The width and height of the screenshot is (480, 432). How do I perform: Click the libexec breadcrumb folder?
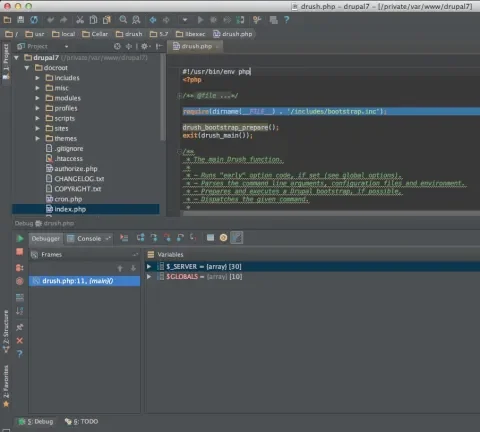coord(191,34)
